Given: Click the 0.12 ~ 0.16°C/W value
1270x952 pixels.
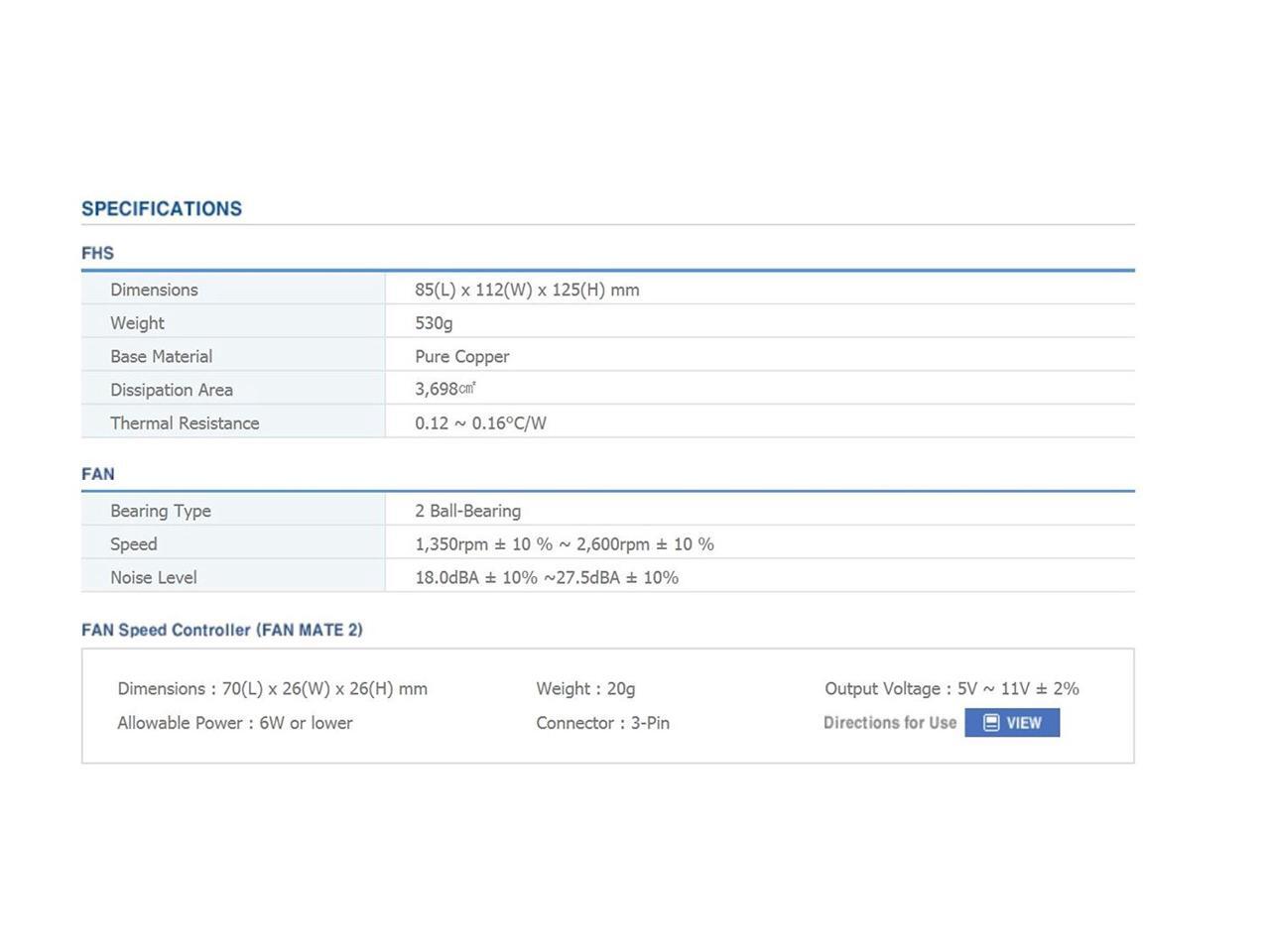Looking at the screenshot, I should coord(480,423).
